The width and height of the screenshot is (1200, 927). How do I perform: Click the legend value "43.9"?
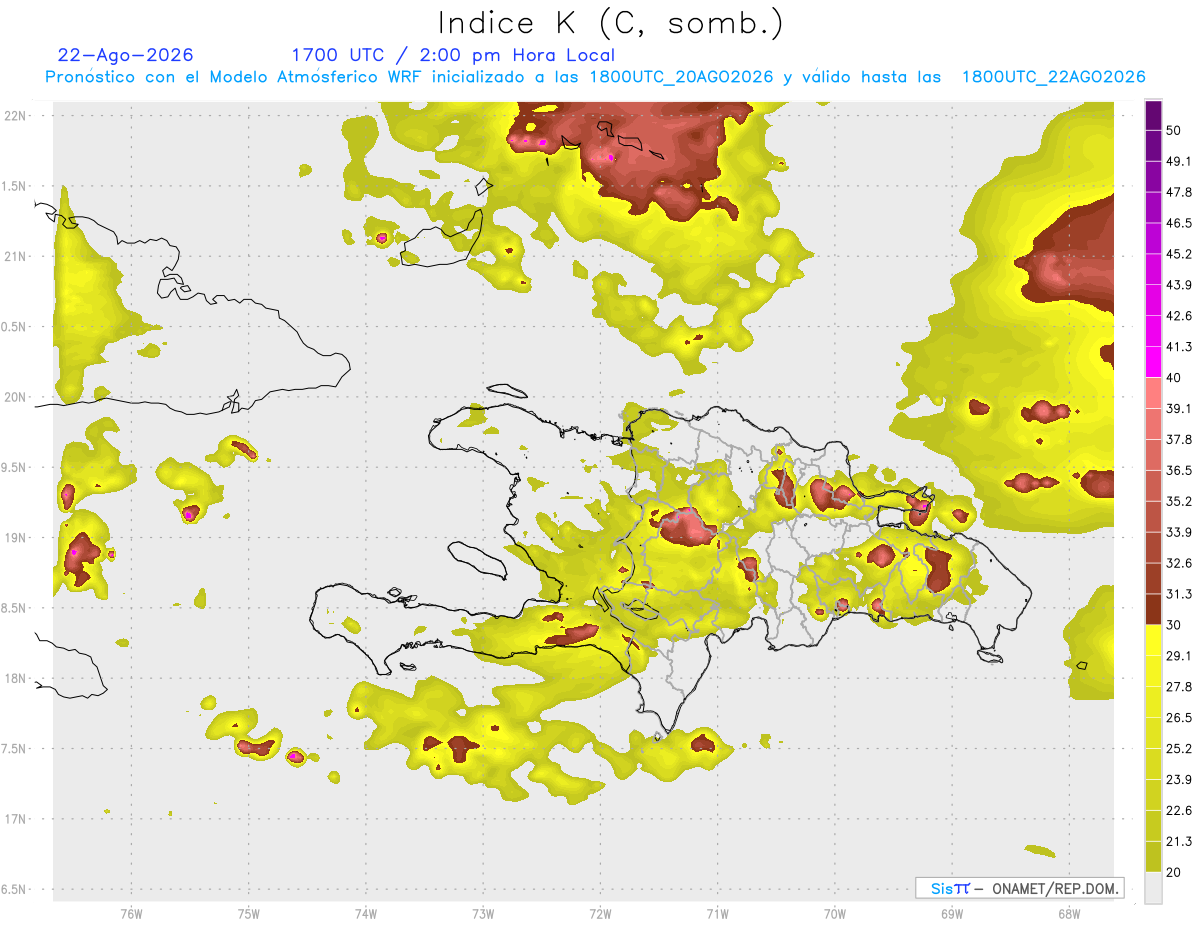pos(1179,285)
